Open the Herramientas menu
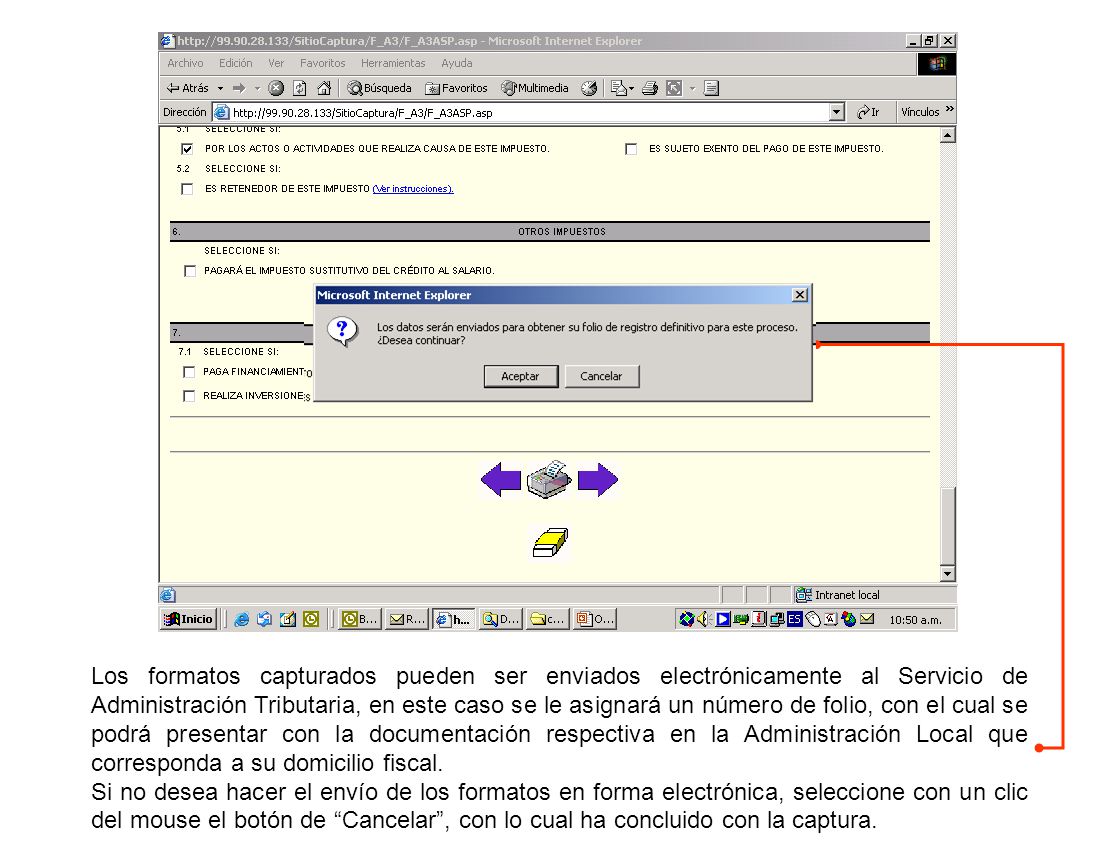 point(393,63)
